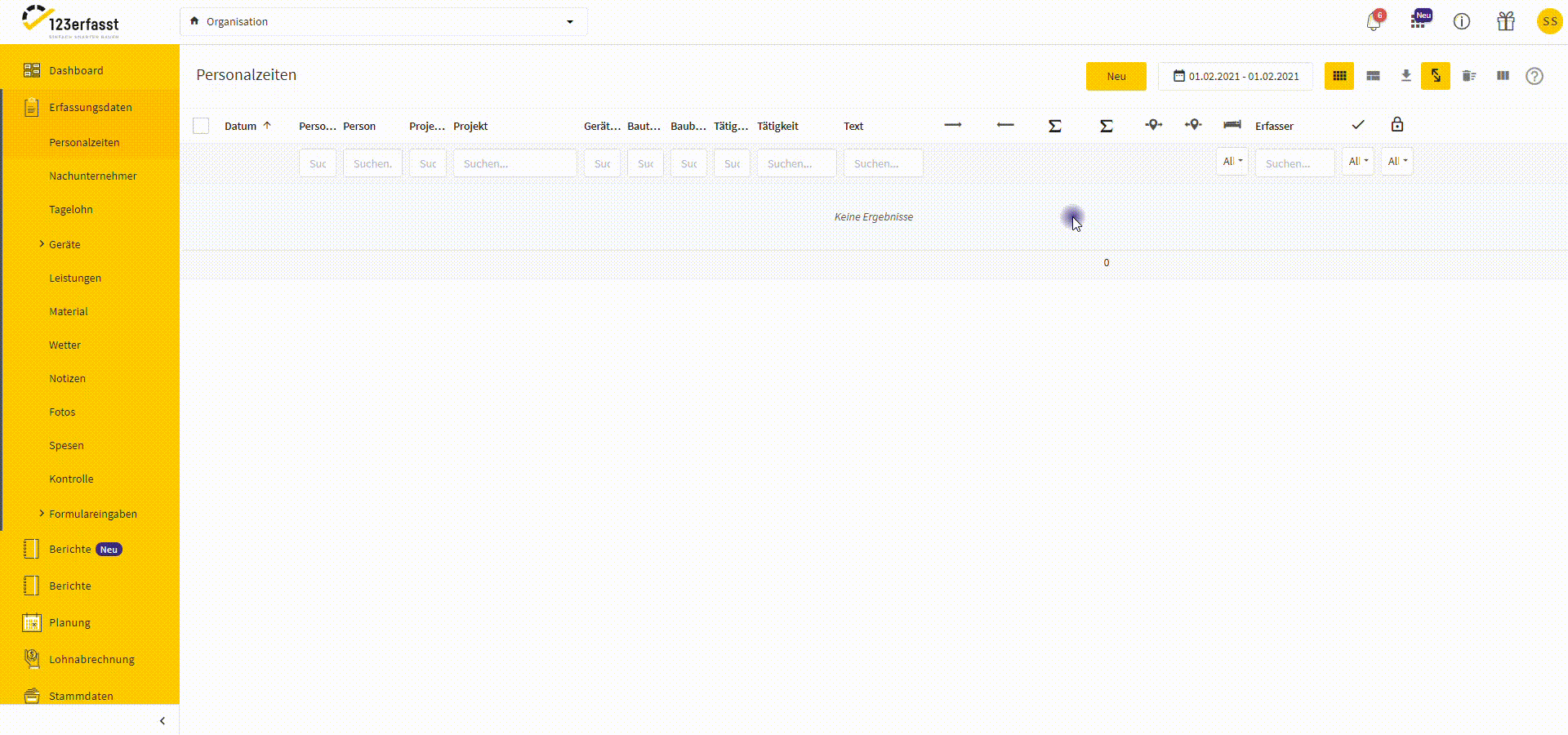This screenshot has height=735, width=1568.
Task: Click the right arrow column header
Action: coord(953,125)
